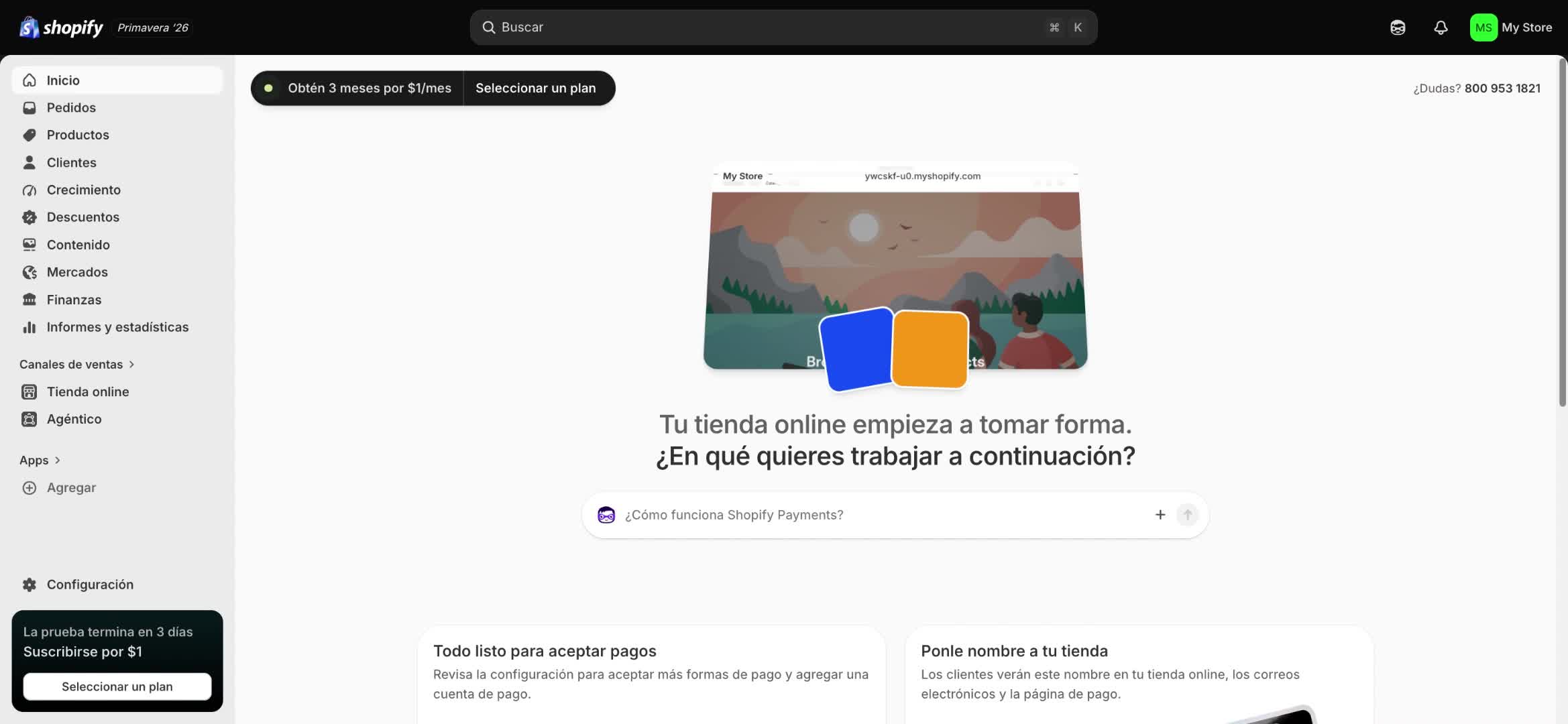Click the store preview thumbnail
This screenshot has height=724, width=1568.
(x=895, y=266)
